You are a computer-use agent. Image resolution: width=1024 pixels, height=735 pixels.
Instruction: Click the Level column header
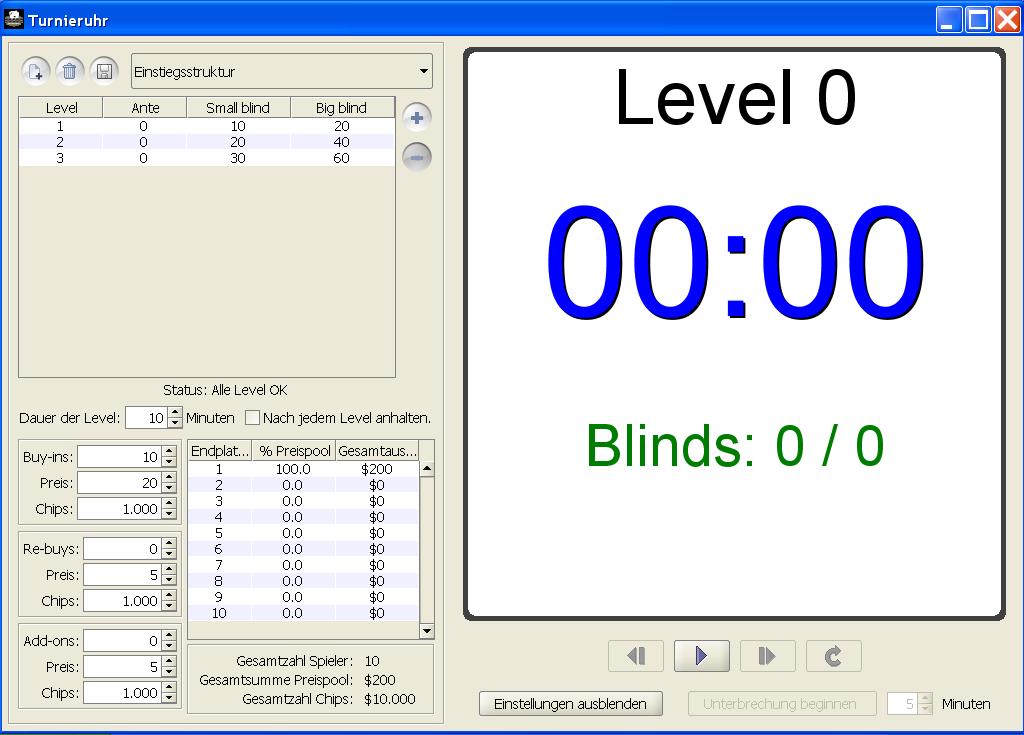click(61, 108)
